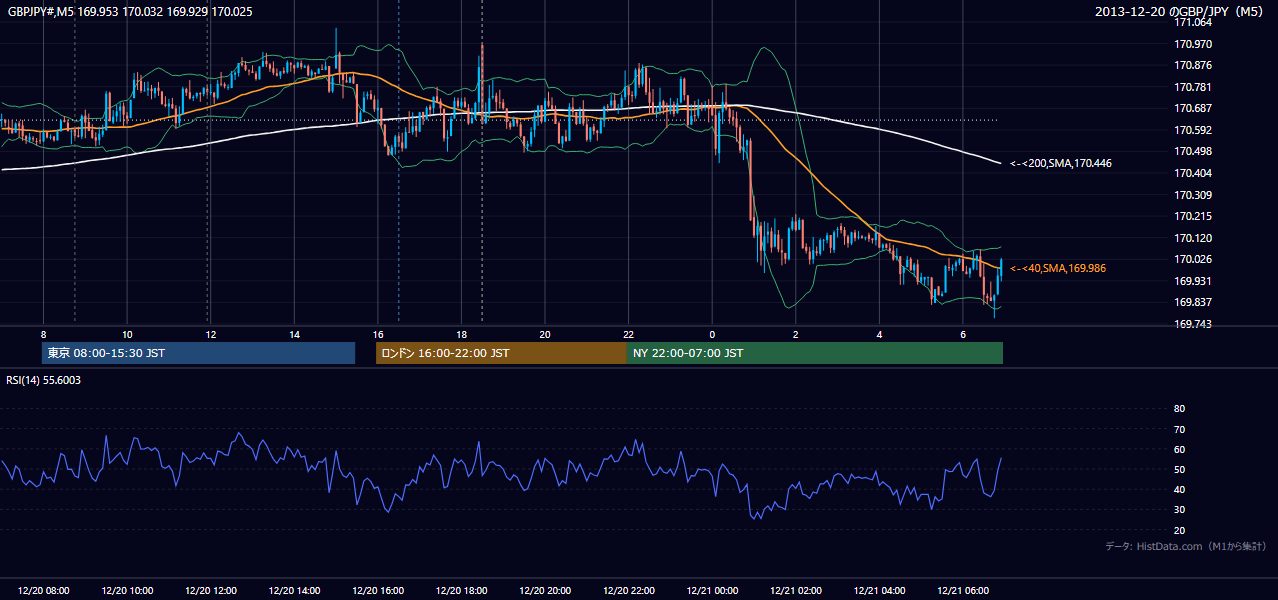Click bottom date label 12/20 12:00

(210, 591)
